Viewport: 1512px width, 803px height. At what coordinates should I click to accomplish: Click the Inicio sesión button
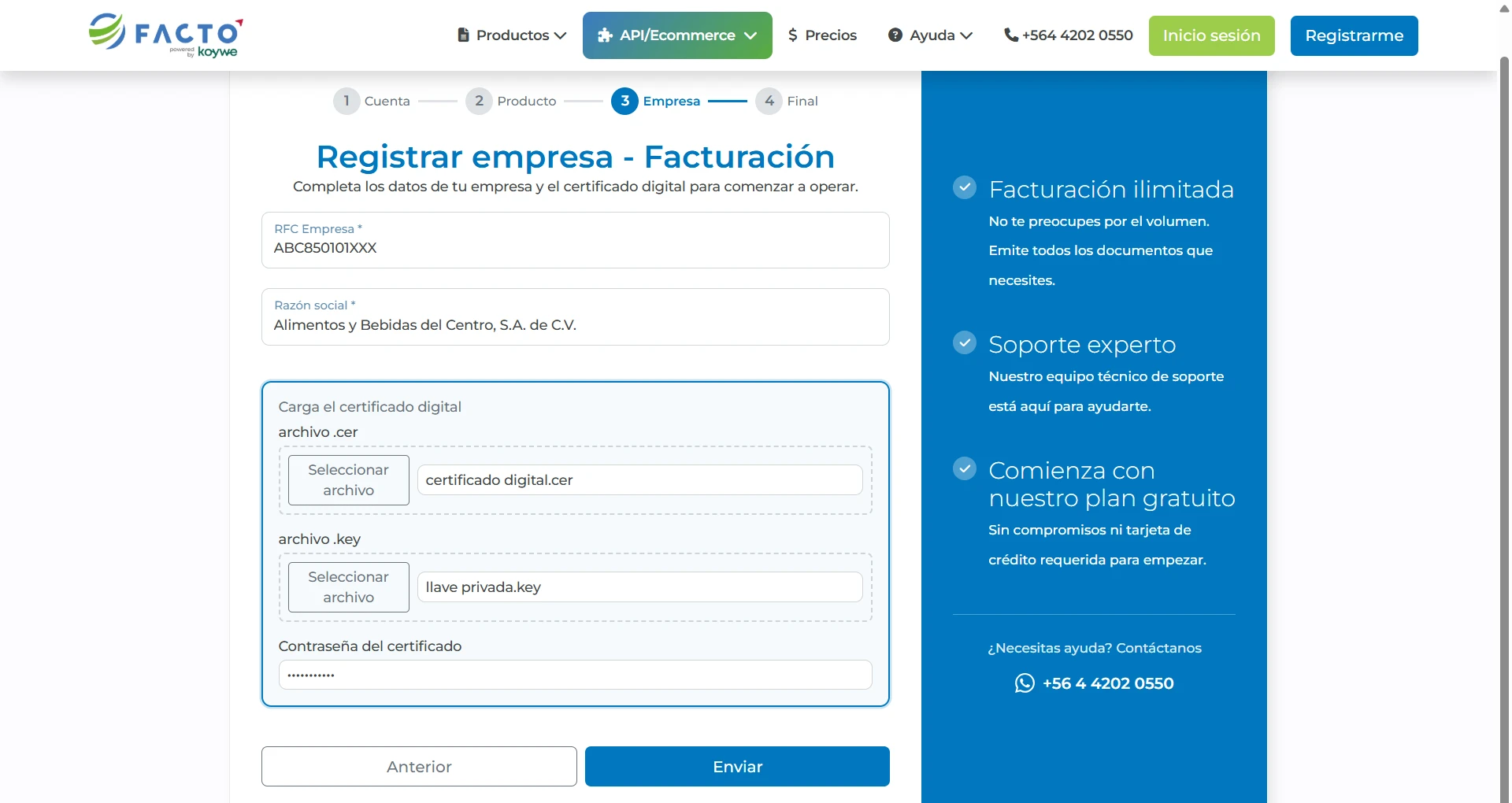1211,35
